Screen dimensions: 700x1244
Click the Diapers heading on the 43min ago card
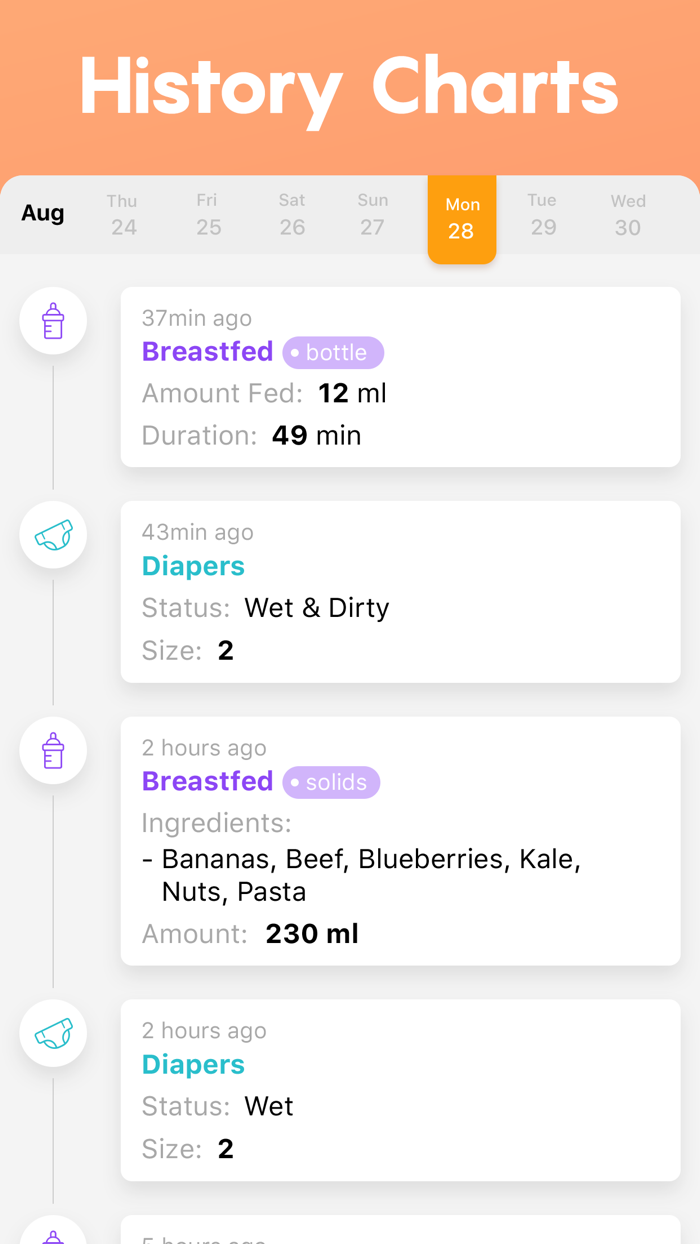click(193, 566)
